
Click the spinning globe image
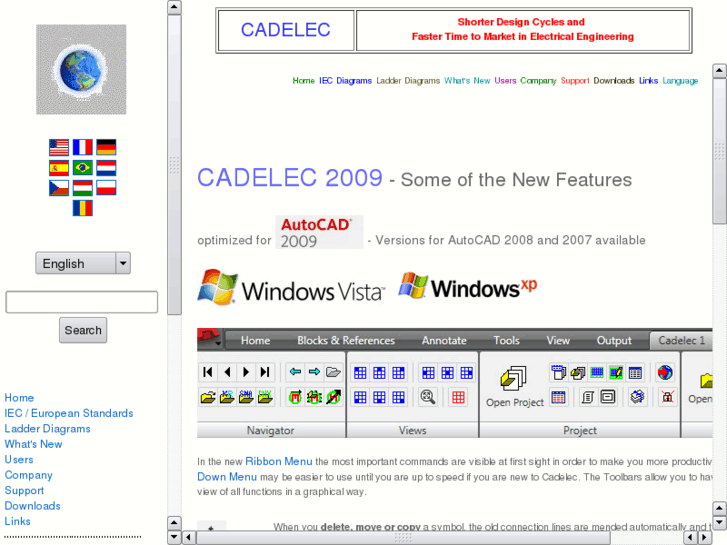point(81,70)
